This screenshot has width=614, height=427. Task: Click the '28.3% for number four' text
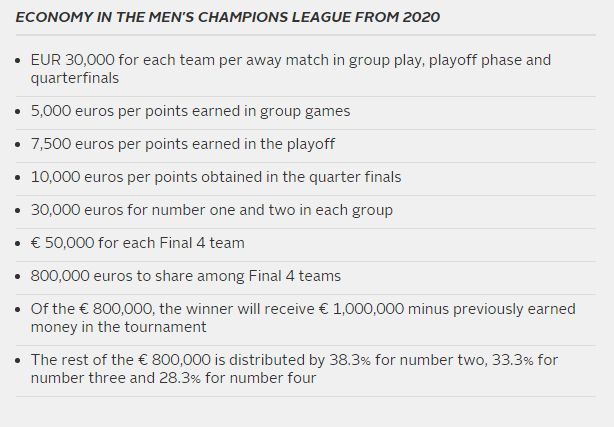[237, 378]
